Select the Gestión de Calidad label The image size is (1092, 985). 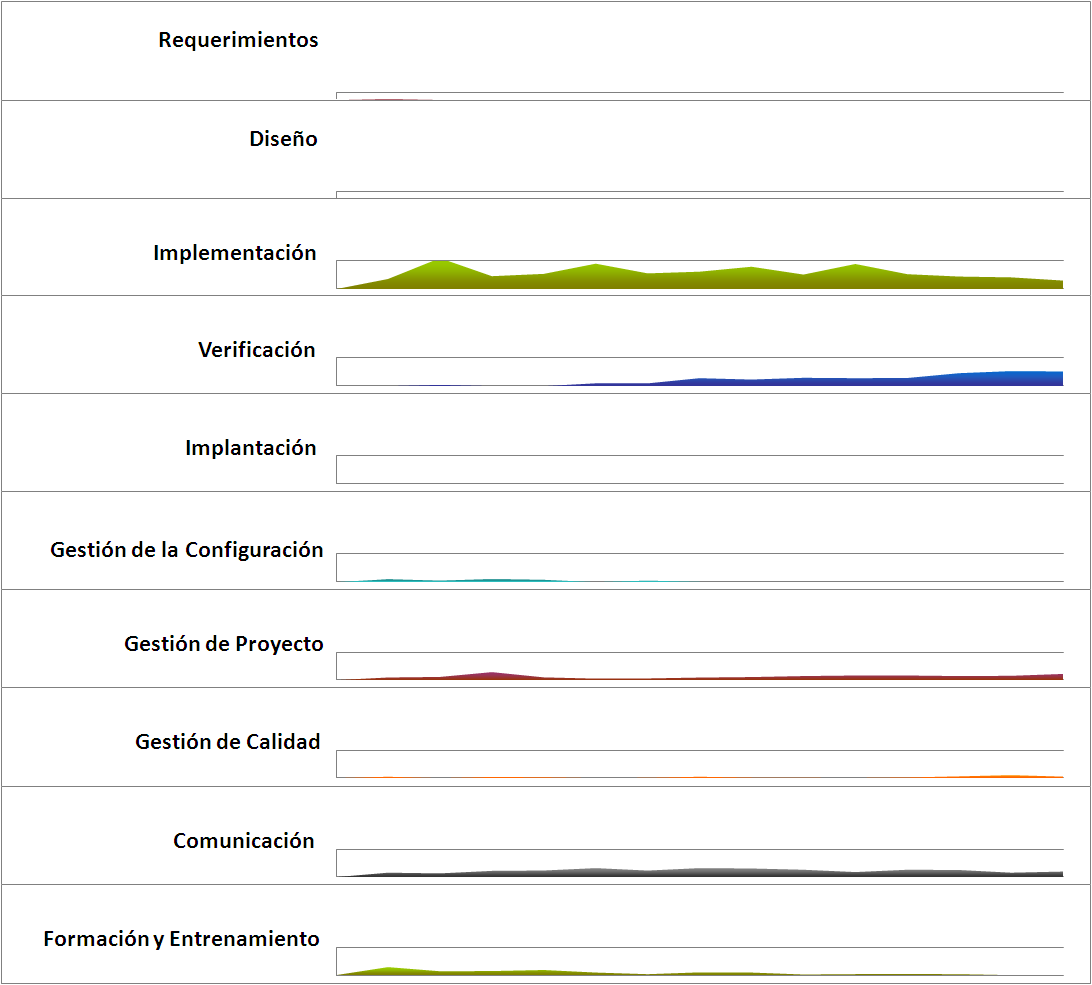click(x=227, y=742)
